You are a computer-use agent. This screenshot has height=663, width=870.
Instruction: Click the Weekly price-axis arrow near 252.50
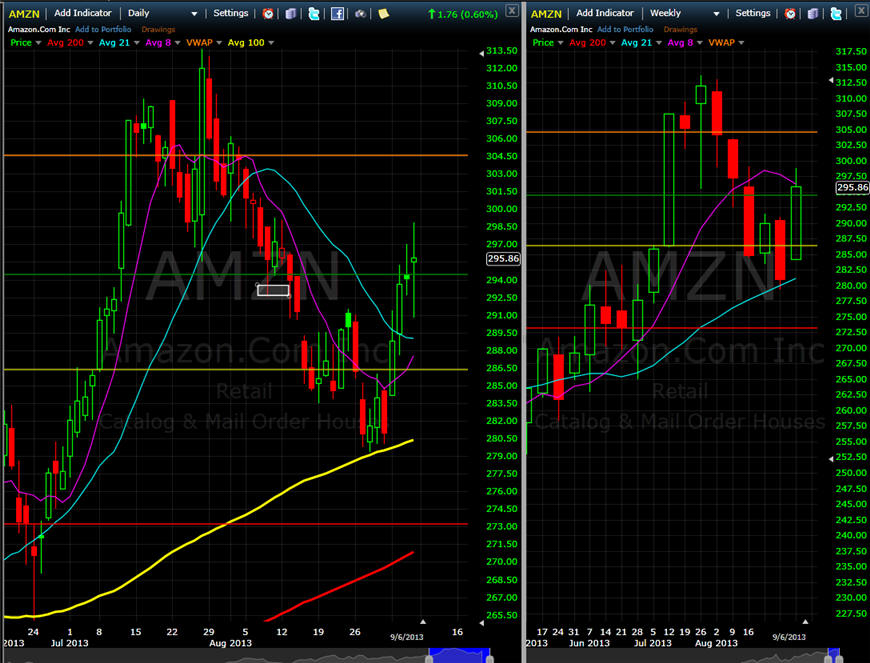831,459
